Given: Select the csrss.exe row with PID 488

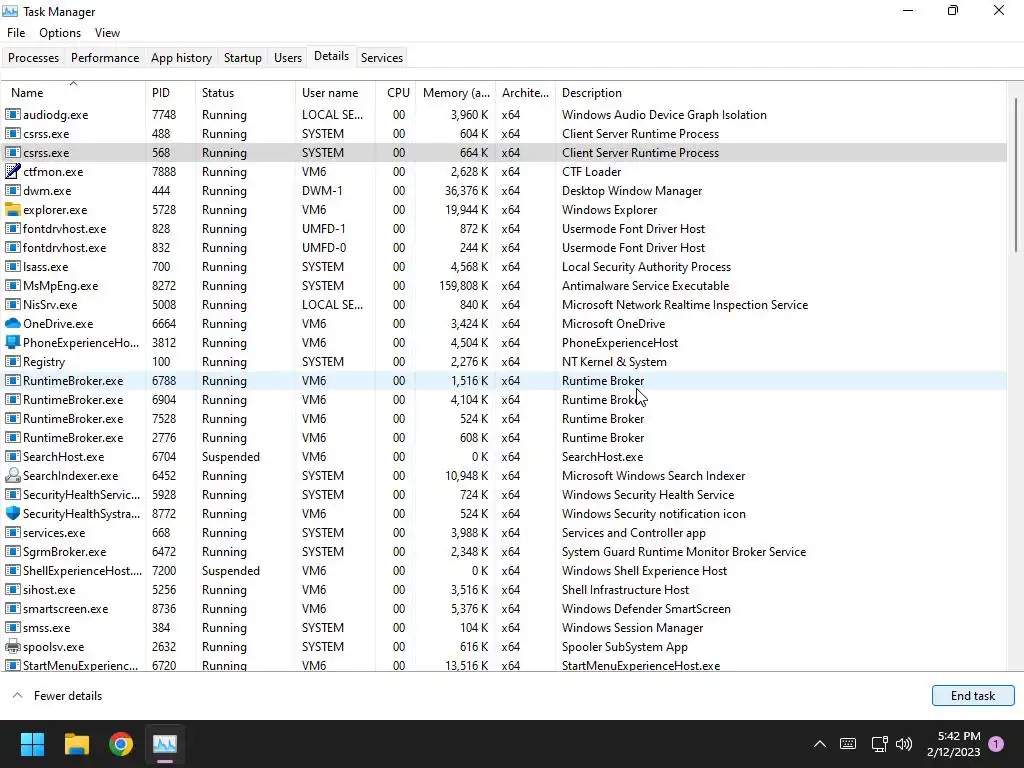Looking at the screenshot, I should pyautogui.click(x=504, y=133).
